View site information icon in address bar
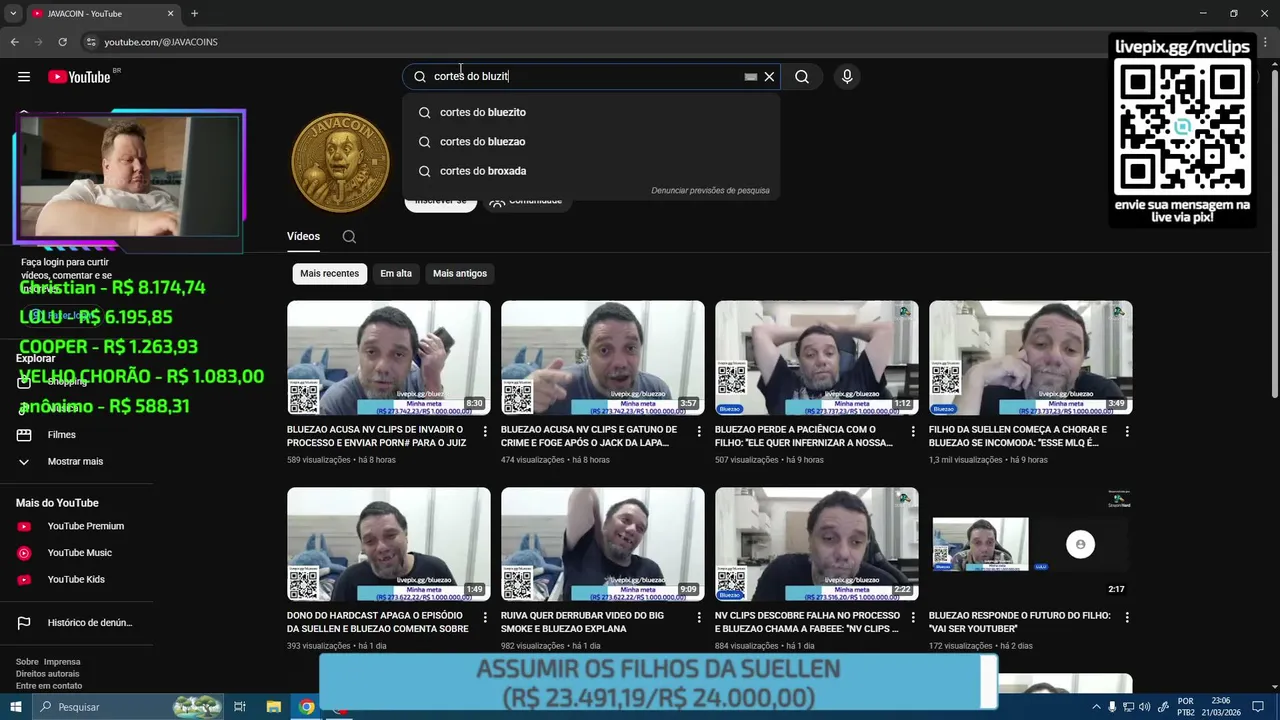Viewport: 1280px width, 720px height. (91, 42)
